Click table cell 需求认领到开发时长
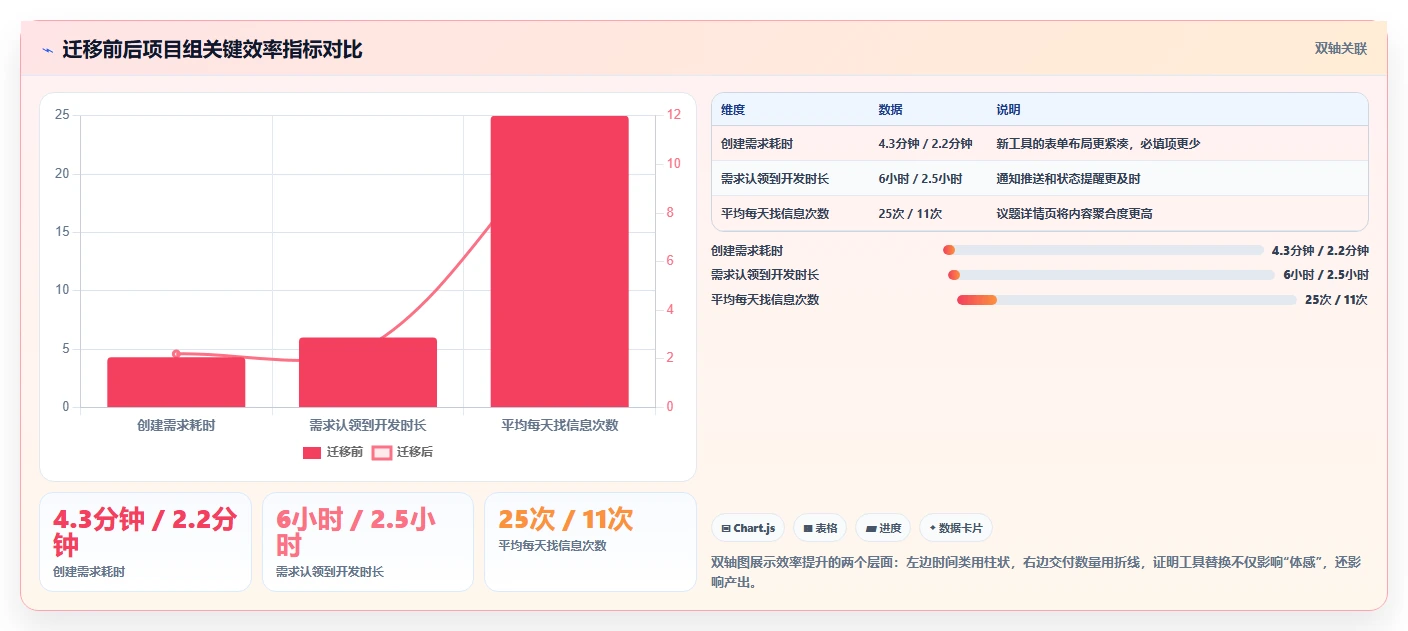 (775, 179)
